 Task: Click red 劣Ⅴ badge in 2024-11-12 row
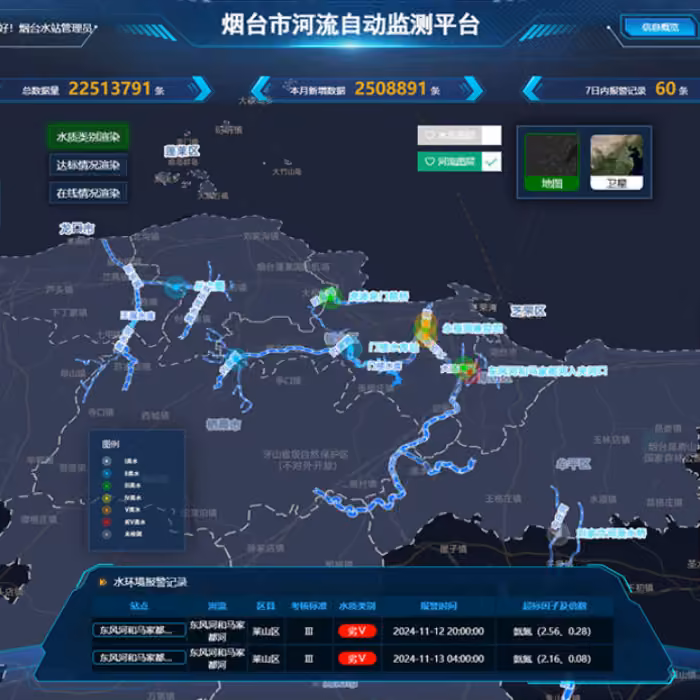tap(357, 631)
